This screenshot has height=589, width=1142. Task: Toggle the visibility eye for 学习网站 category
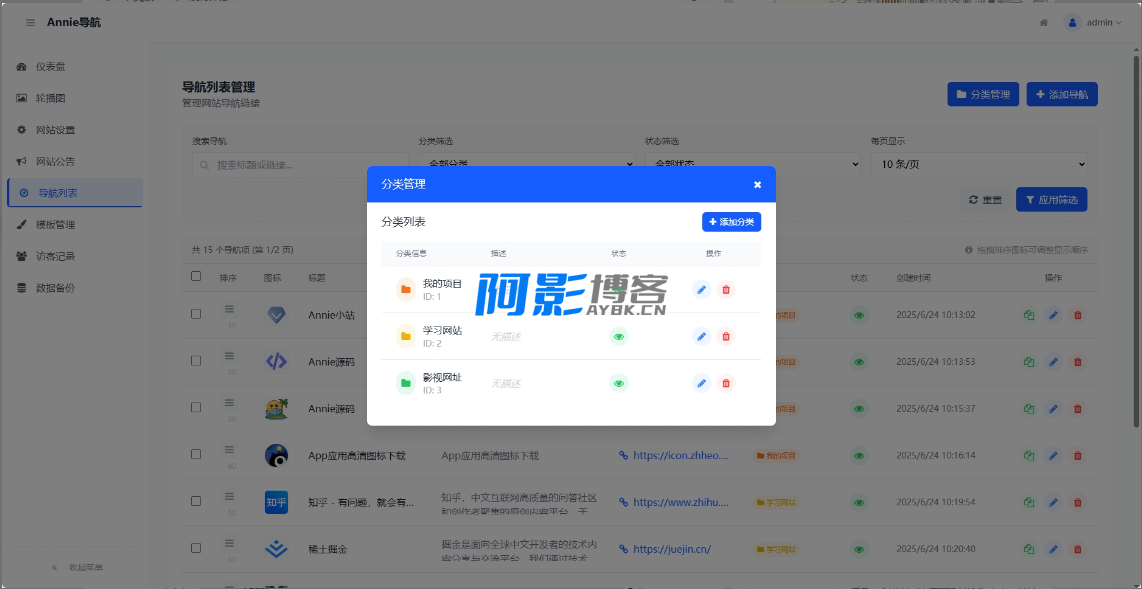click(619, 336)
